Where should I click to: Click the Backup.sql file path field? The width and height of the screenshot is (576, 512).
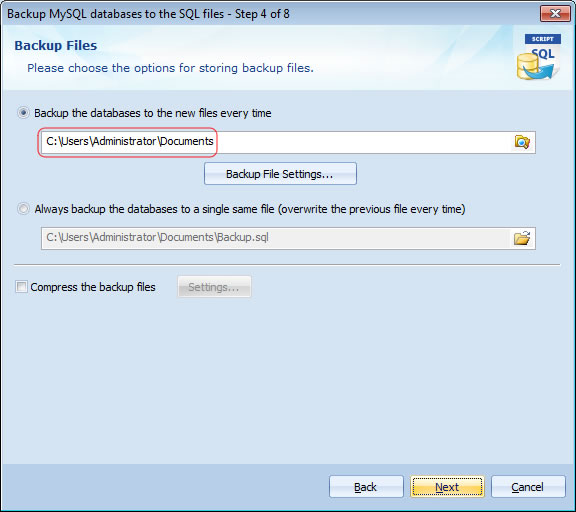pos(276,238)
